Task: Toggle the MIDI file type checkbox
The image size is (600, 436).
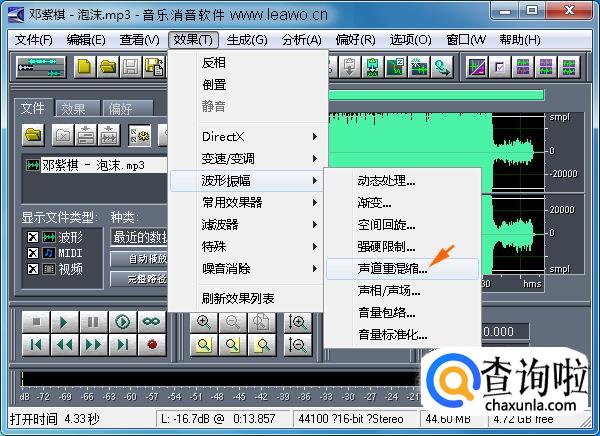Action: coord(33,253)
